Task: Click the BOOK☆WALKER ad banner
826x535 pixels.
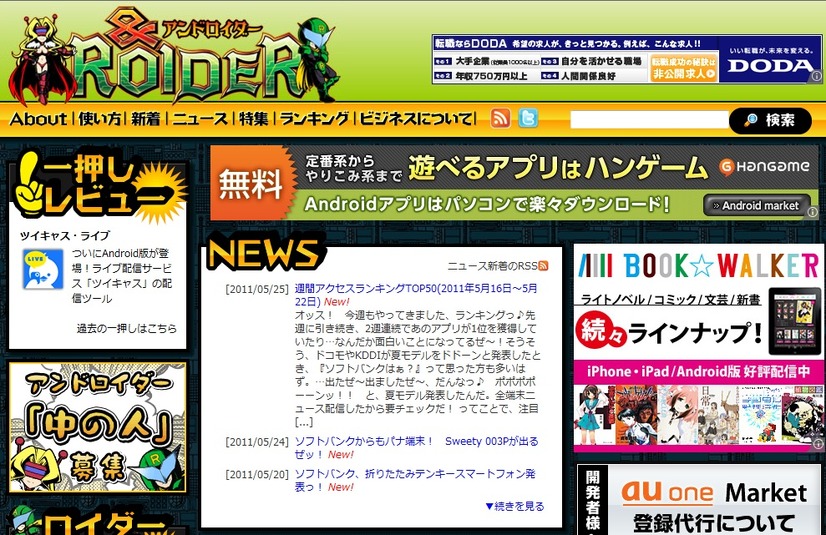Action: click(x=699, y=348)
